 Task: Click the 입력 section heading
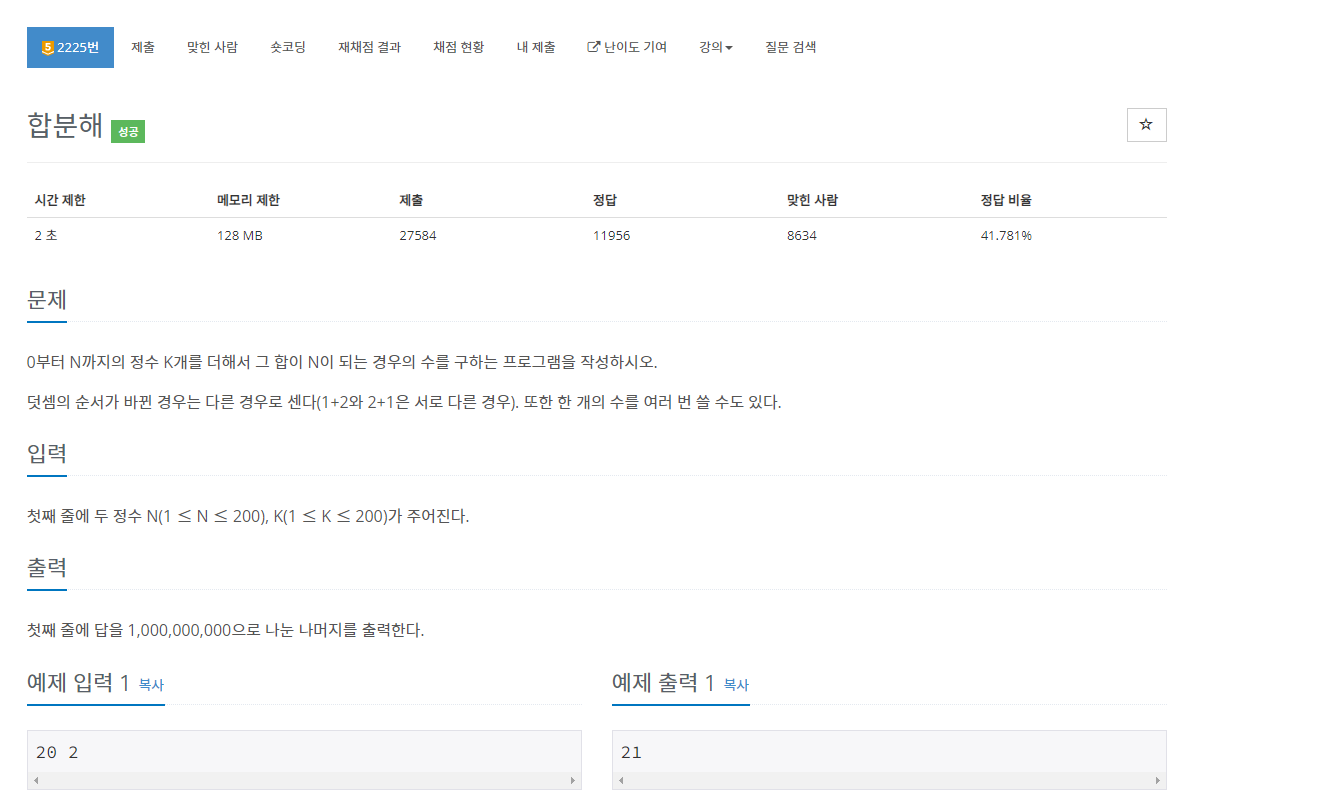47,453
